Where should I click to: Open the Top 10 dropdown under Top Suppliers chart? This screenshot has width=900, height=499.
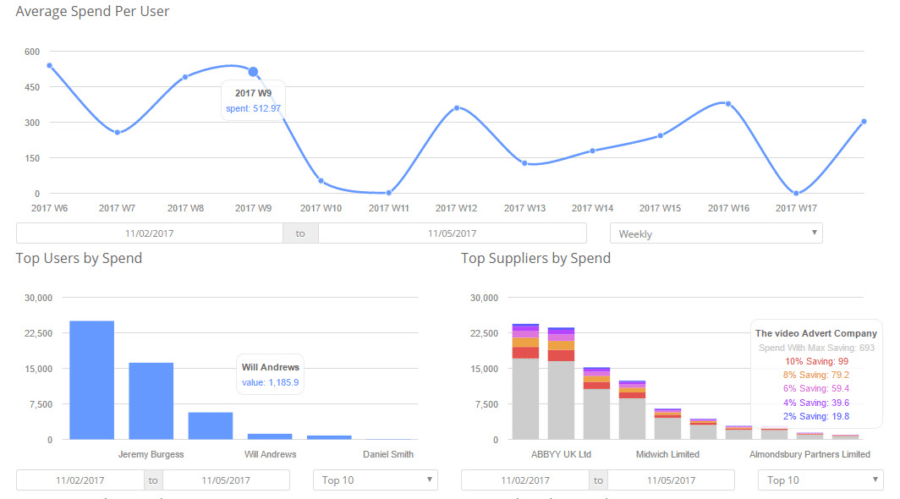tap(821, 480)
